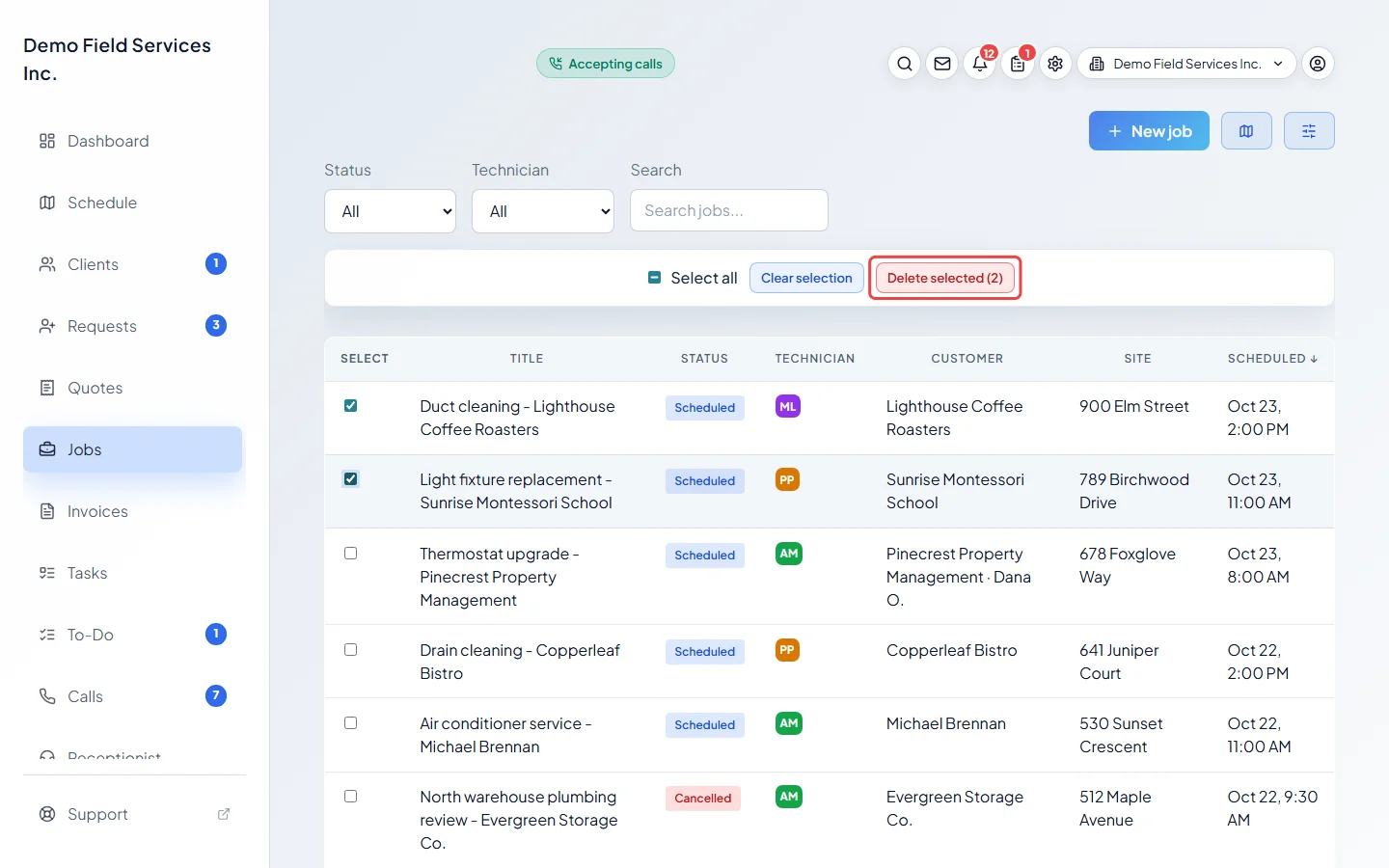The image size is (1389, 868).
Task: Open Schedule in the sidebar
Action: [x=132, y=203]
